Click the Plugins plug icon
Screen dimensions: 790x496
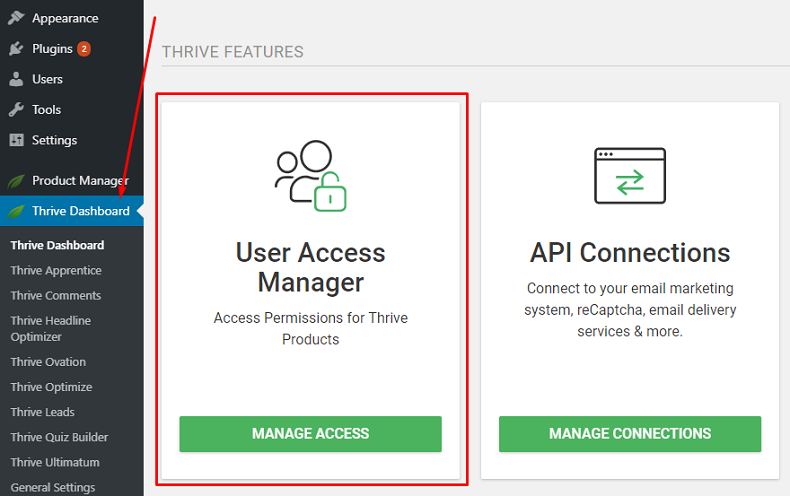(x=16, y=48)
